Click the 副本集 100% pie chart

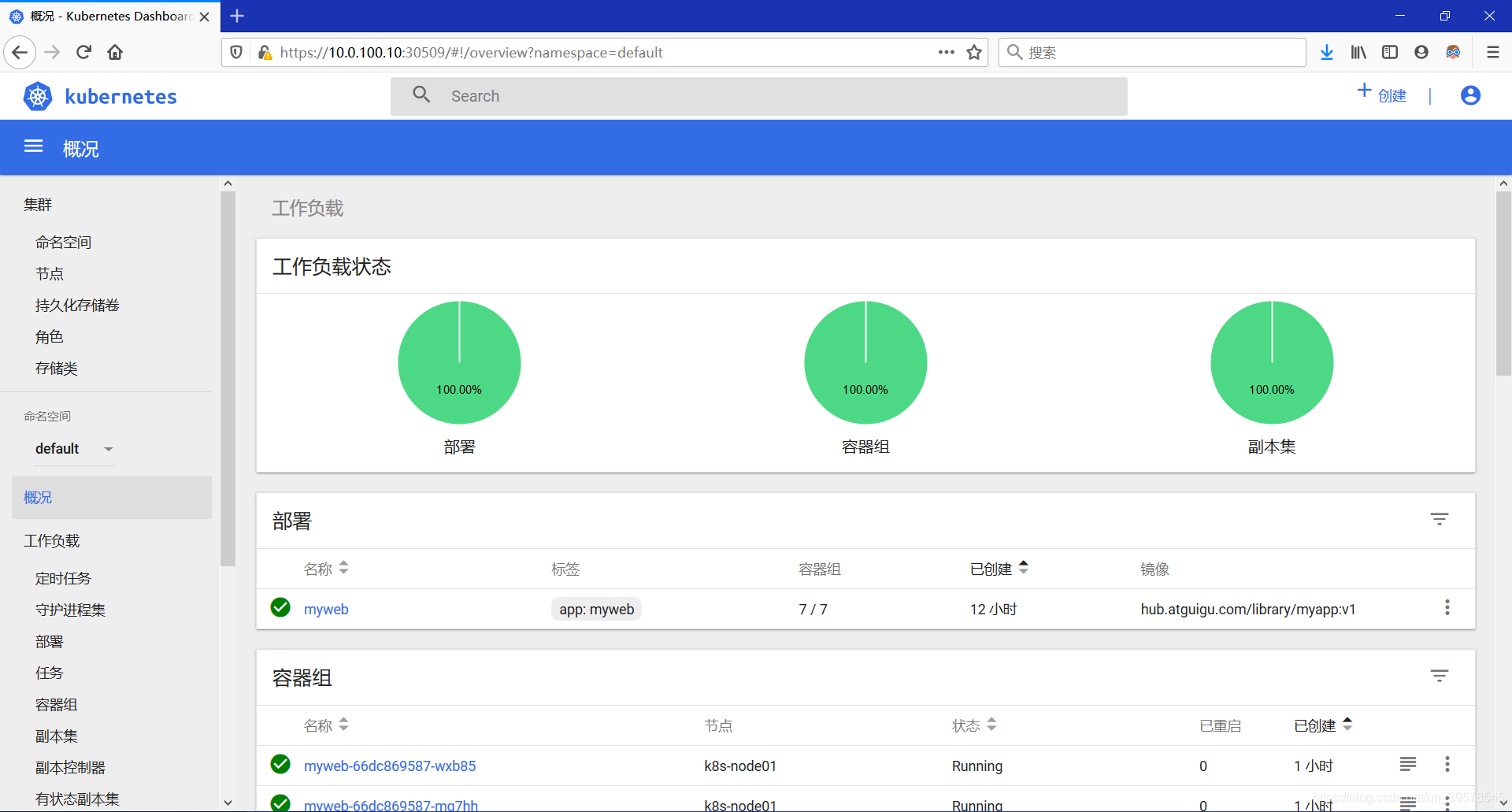tap(1272, 362)
